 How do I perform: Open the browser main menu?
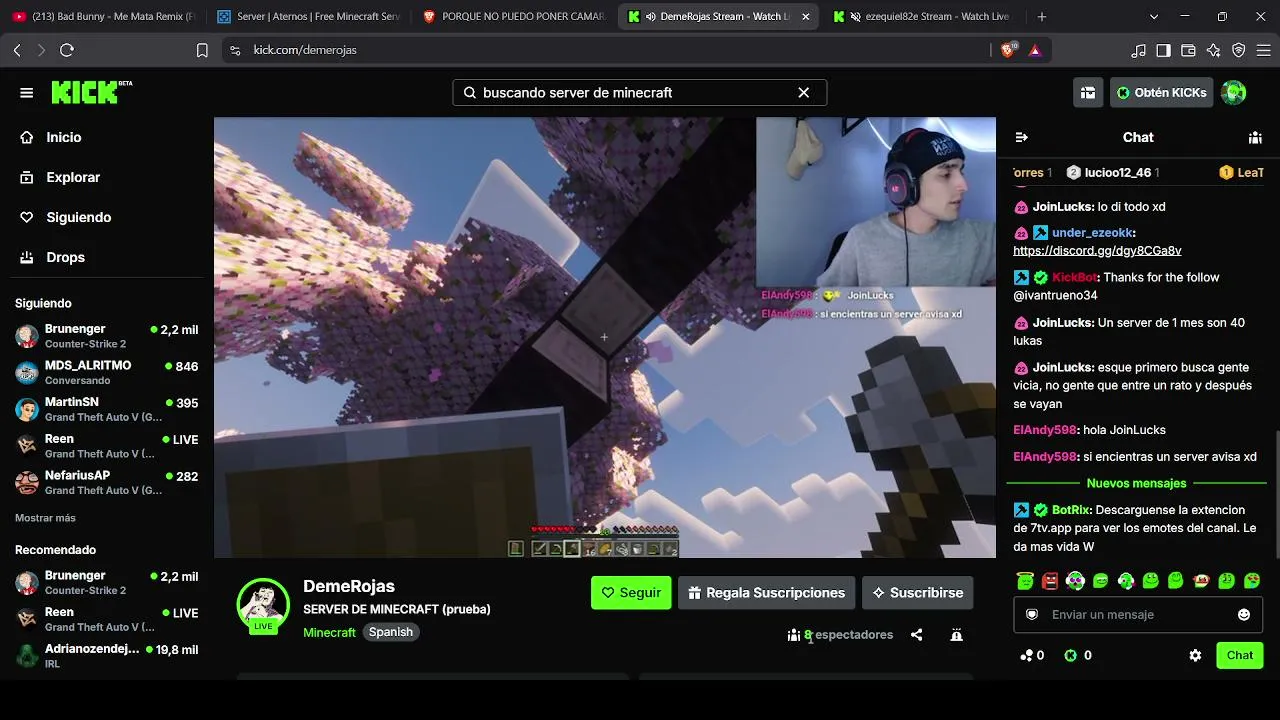pyautogui.click(x=1264, y=50)
